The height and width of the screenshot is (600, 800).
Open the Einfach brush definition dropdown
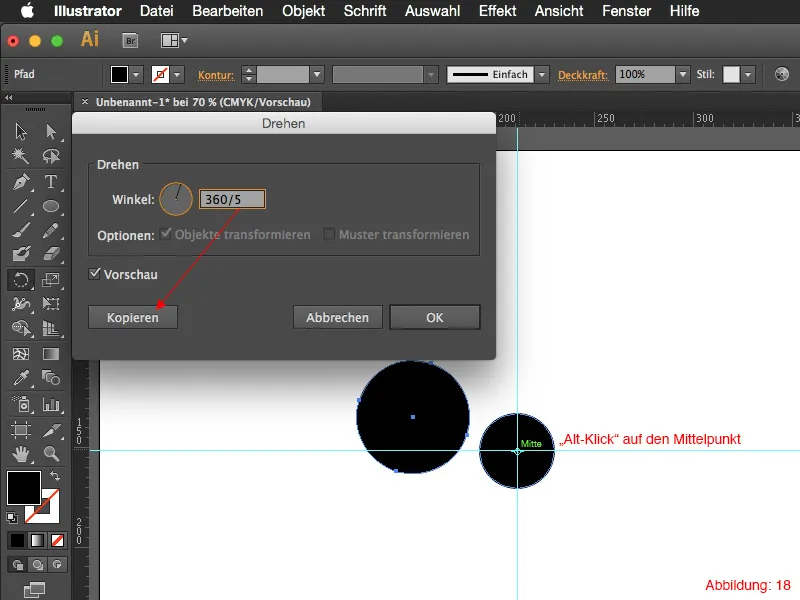(x=542, y=74)
